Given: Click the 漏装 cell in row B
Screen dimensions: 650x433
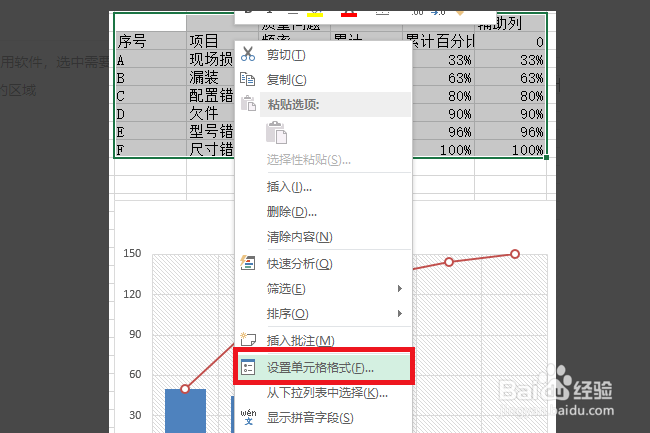Looking at the screenshot, I should pyautogui.click(x=211, y=77).
